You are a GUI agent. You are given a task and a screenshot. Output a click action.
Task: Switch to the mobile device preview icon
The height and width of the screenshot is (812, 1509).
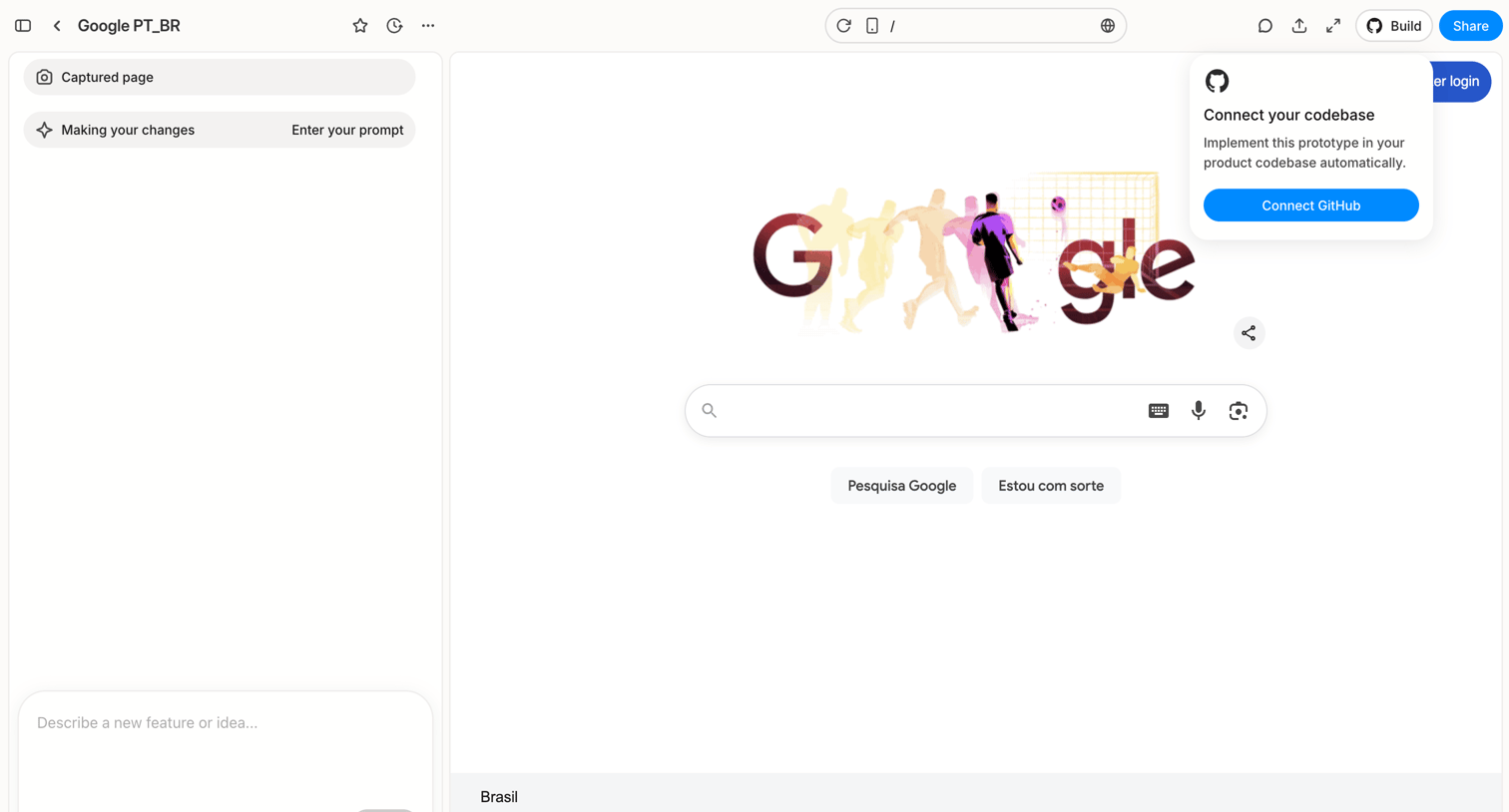tap(872, 26)
